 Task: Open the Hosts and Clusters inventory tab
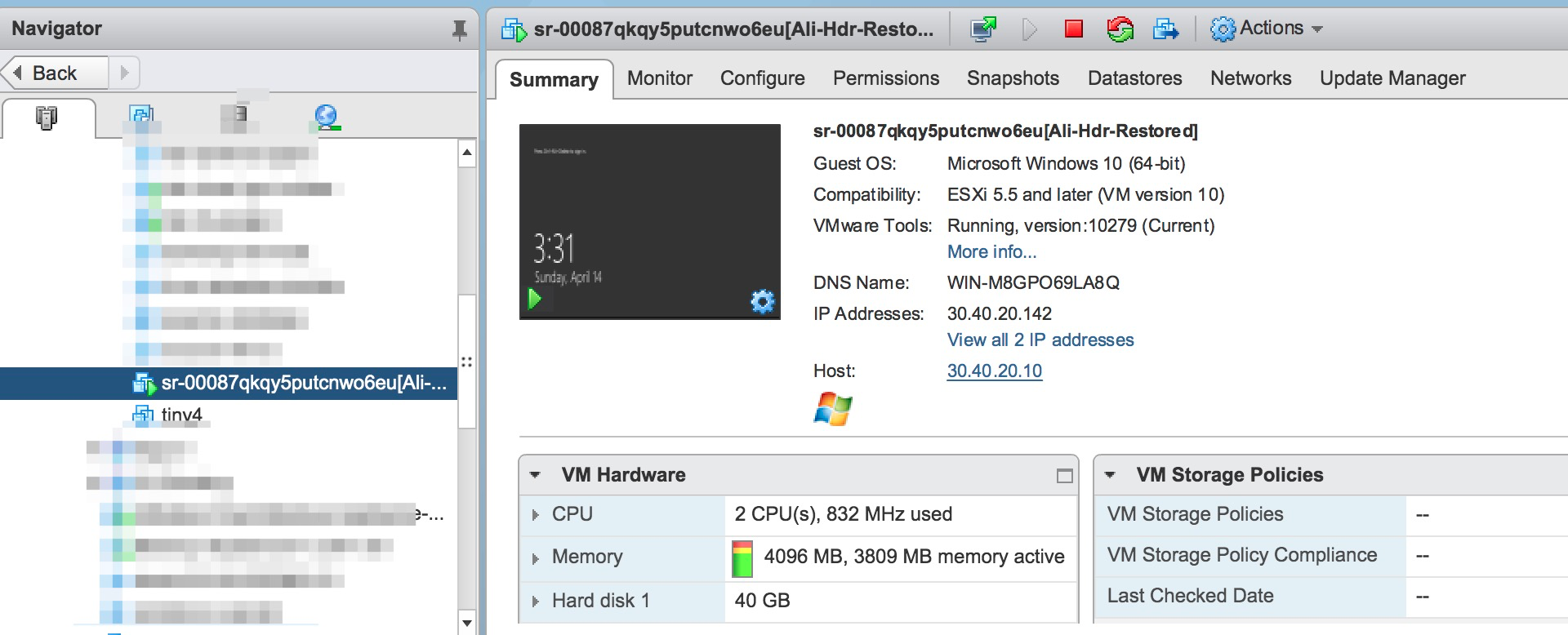tap(47, 118)
